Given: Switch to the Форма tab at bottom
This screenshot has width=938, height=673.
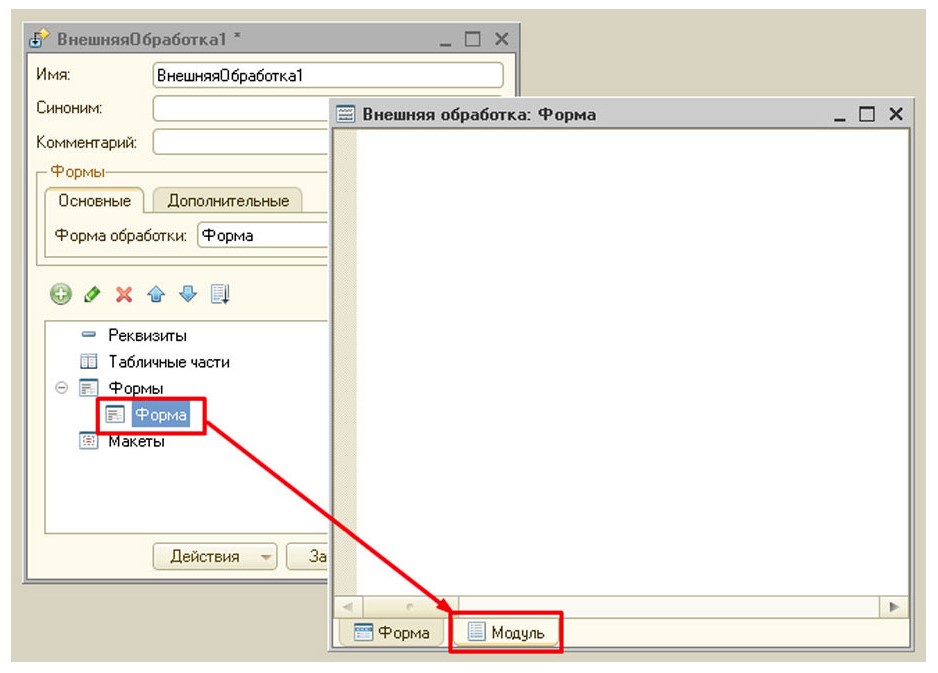Looking at the screenshot, I should (x=392, y=632).
